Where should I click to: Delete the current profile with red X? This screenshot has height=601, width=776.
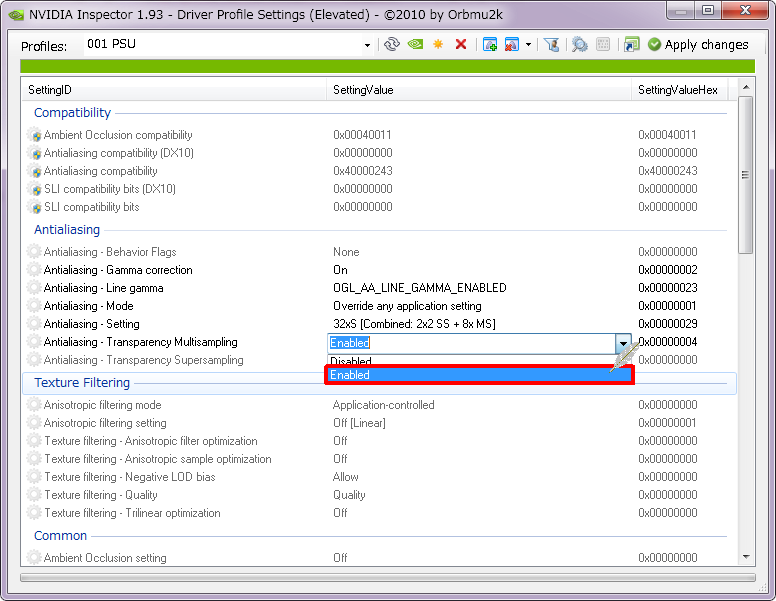click(461, 45)
